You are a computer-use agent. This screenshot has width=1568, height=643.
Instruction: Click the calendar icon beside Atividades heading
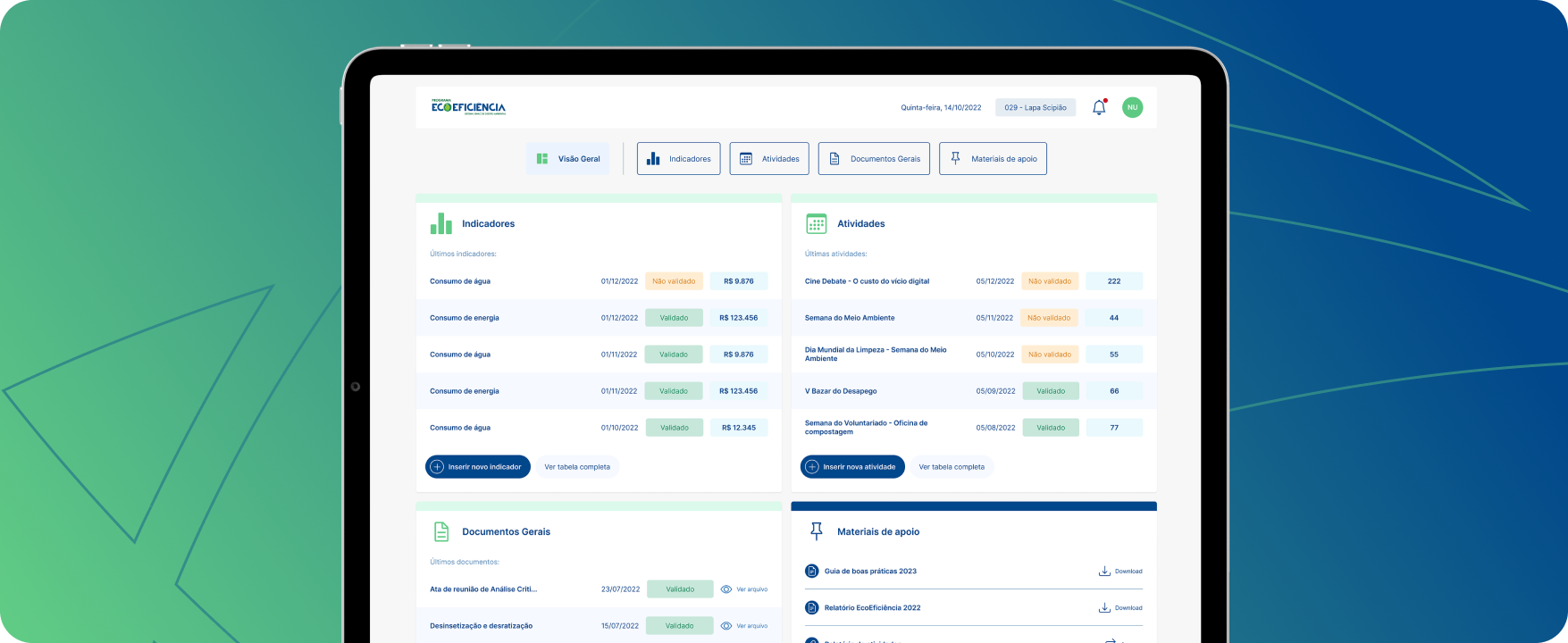(x=816, y=223)
